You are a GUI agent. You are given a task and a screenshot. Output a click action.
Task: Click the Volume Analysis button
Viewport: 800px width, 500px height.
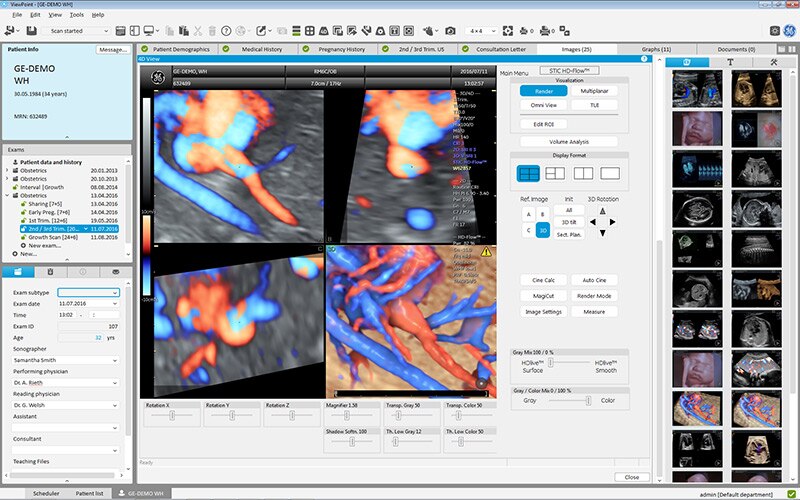(x=569, y=142)
